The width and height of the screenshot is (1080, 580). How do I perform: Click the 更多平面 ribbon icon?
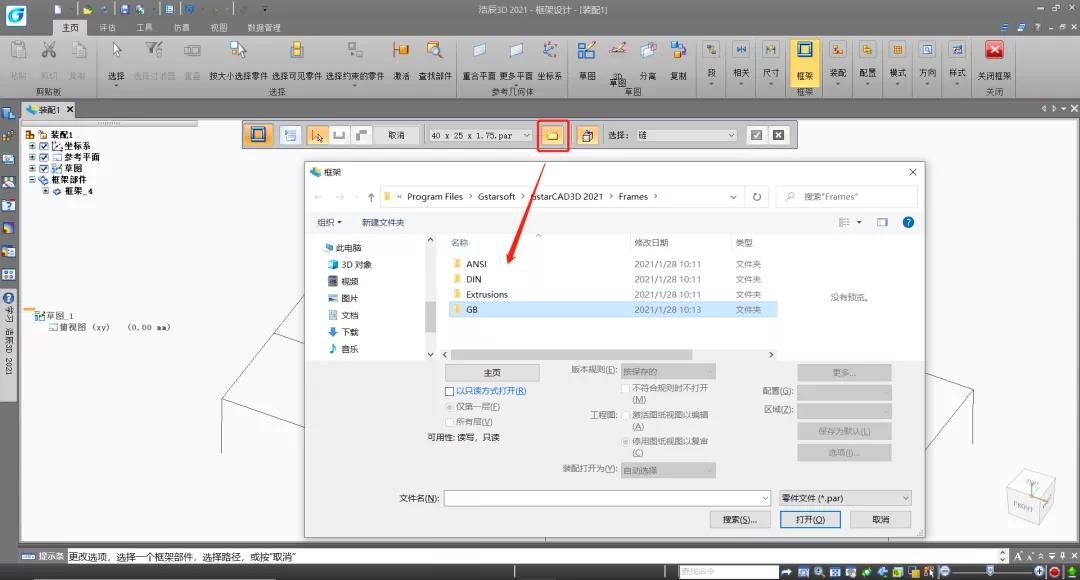click(x=516, y=50)
